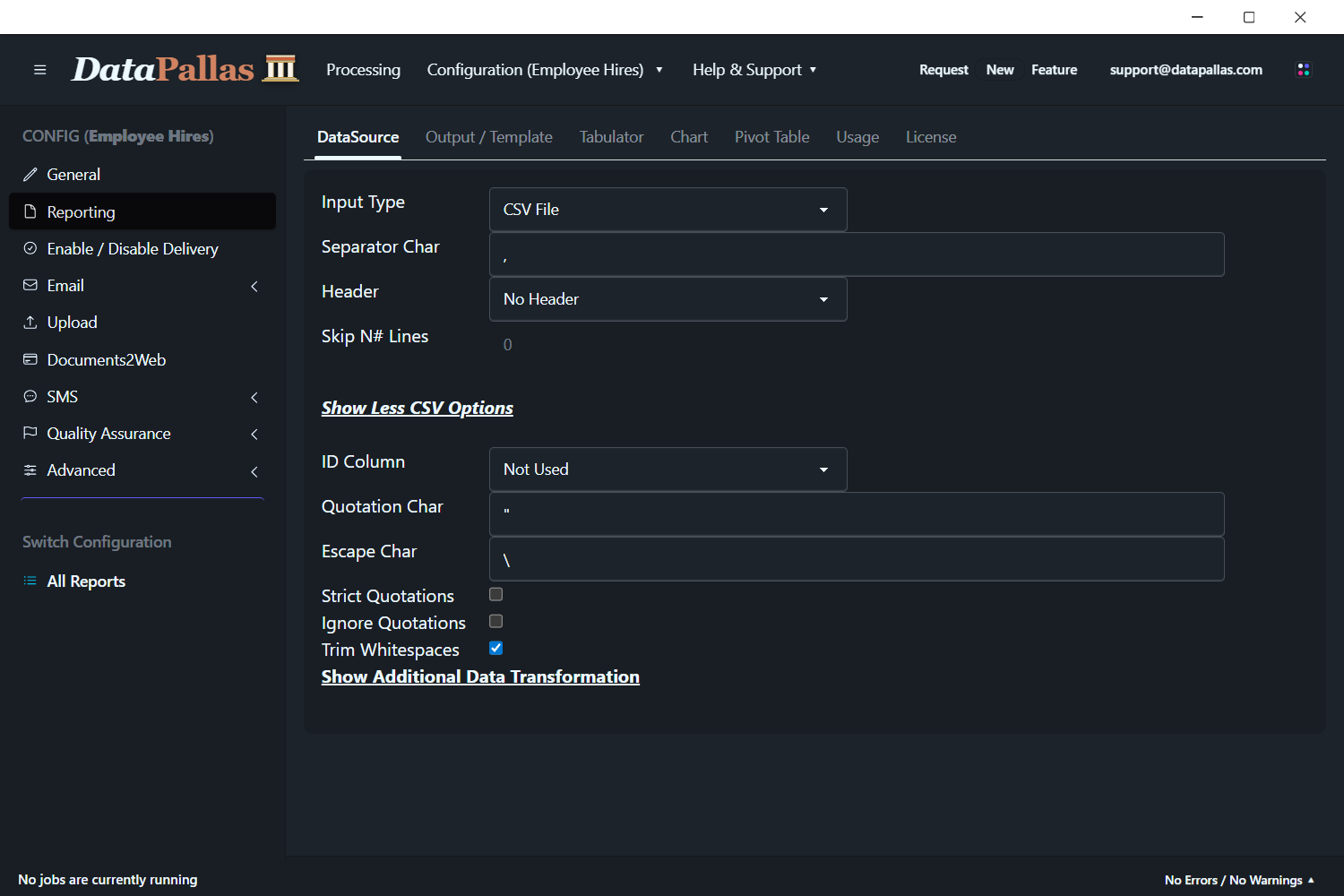Uncheck the Trim Whitespaces checkbox

(x=495, y=648)
